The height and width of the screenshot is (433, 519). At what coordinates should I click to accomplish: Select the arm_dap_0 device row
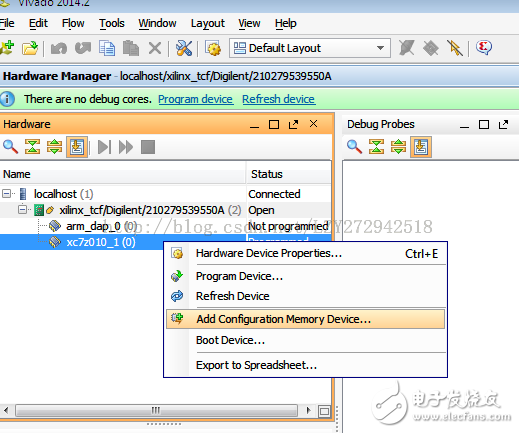pos(166,226)
